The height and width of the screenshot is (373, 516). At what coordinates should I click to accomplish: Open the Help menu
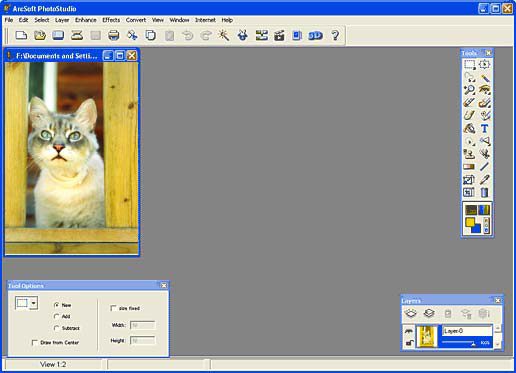227,20
